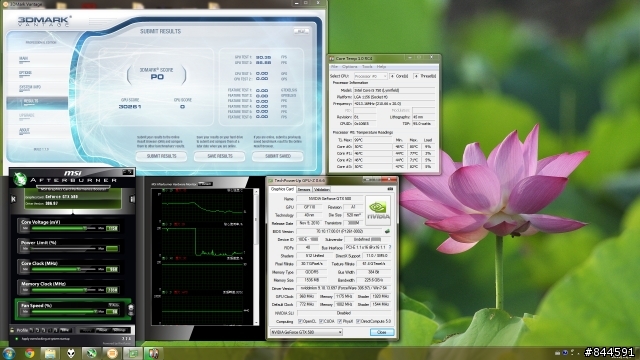
Task: Click the BIOS save chip icon in GPU-Z
Action: coord(387,231)
